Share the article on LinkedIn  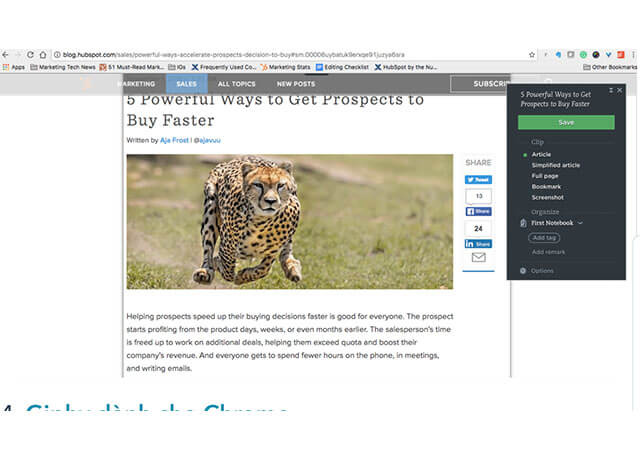478,244
